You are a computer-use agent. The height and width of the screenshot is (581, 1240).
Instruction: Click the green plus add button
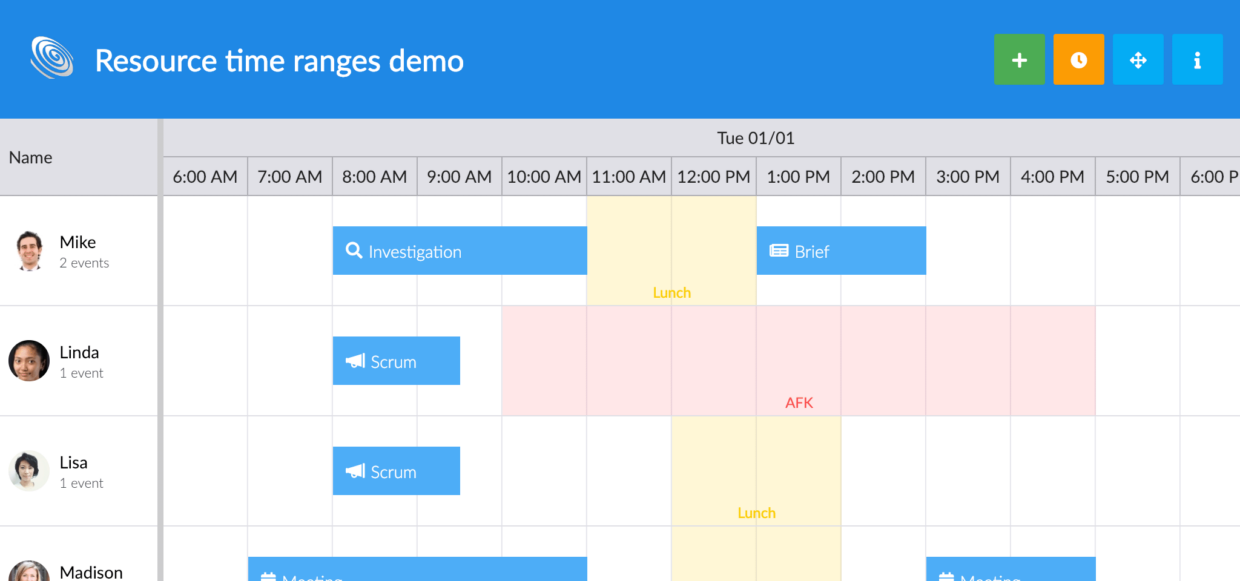click(x=1019, y=60)
